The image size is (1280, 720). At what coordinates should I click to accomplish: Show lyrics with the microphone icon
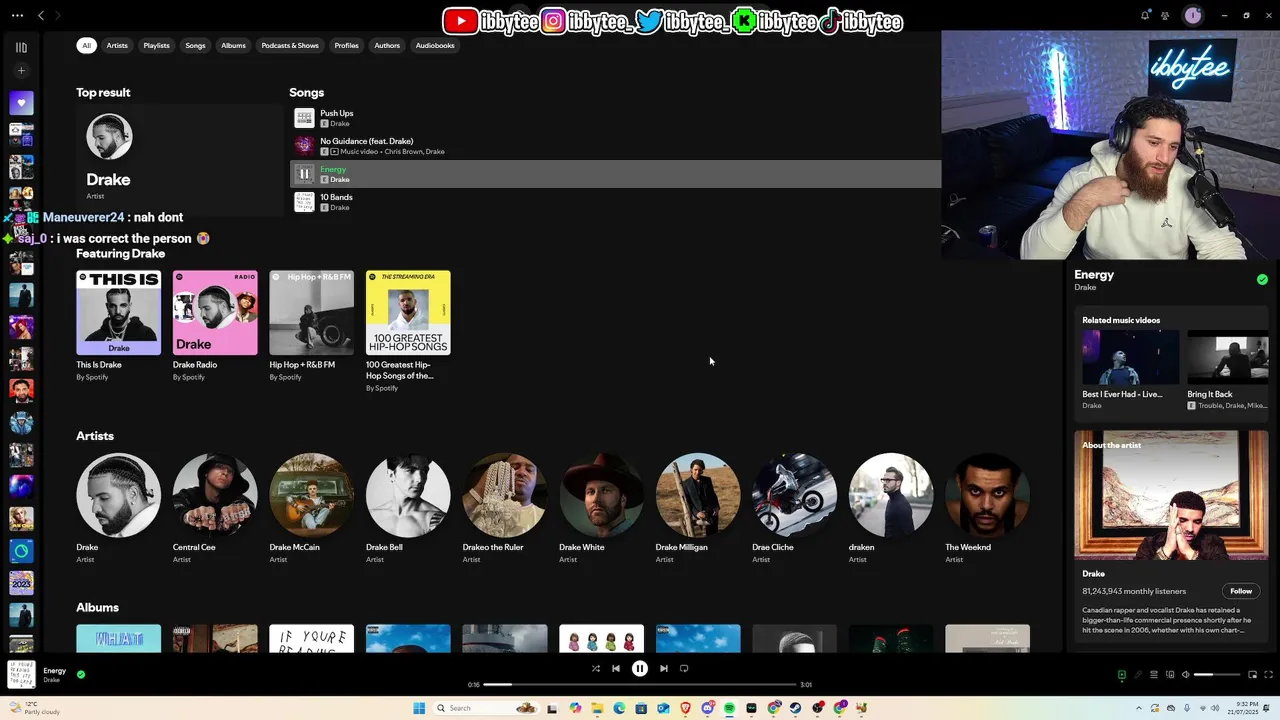pyautogui.click(x=1137, y=675)
